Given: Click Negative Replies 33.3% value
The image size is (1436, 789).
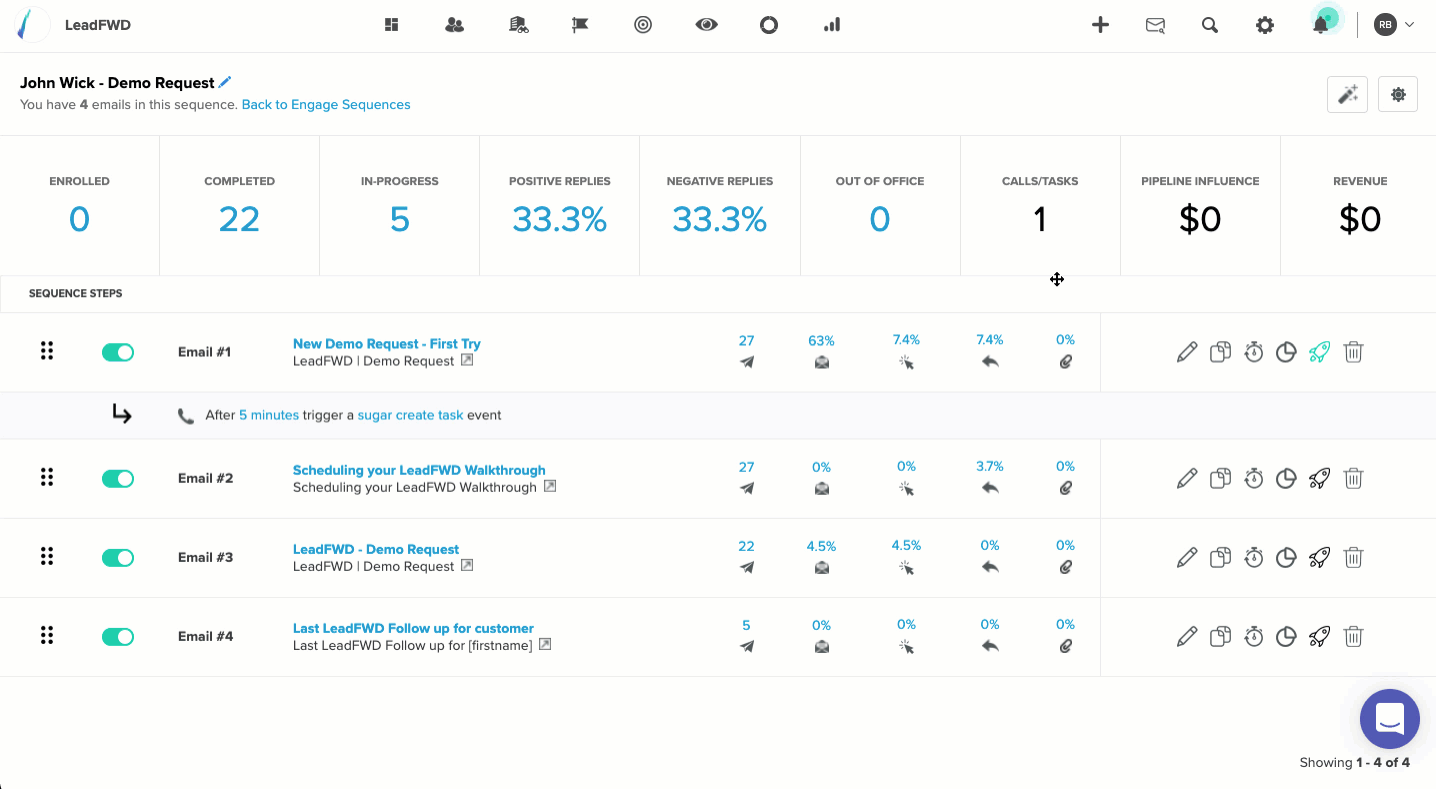Looking at the screenshot, I should tap(720, 219).
